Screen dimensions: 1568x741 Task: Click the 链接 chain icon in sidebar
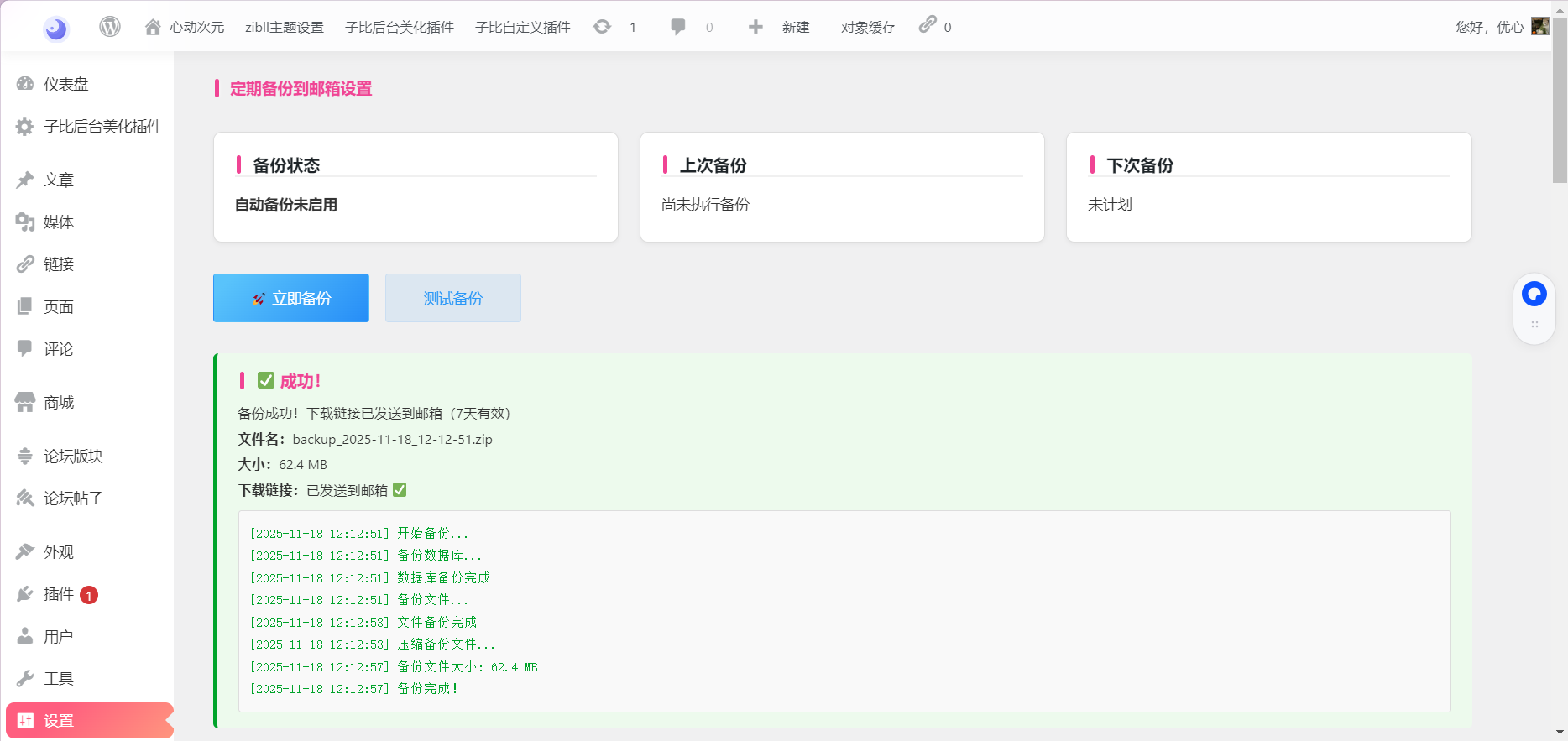25,264
